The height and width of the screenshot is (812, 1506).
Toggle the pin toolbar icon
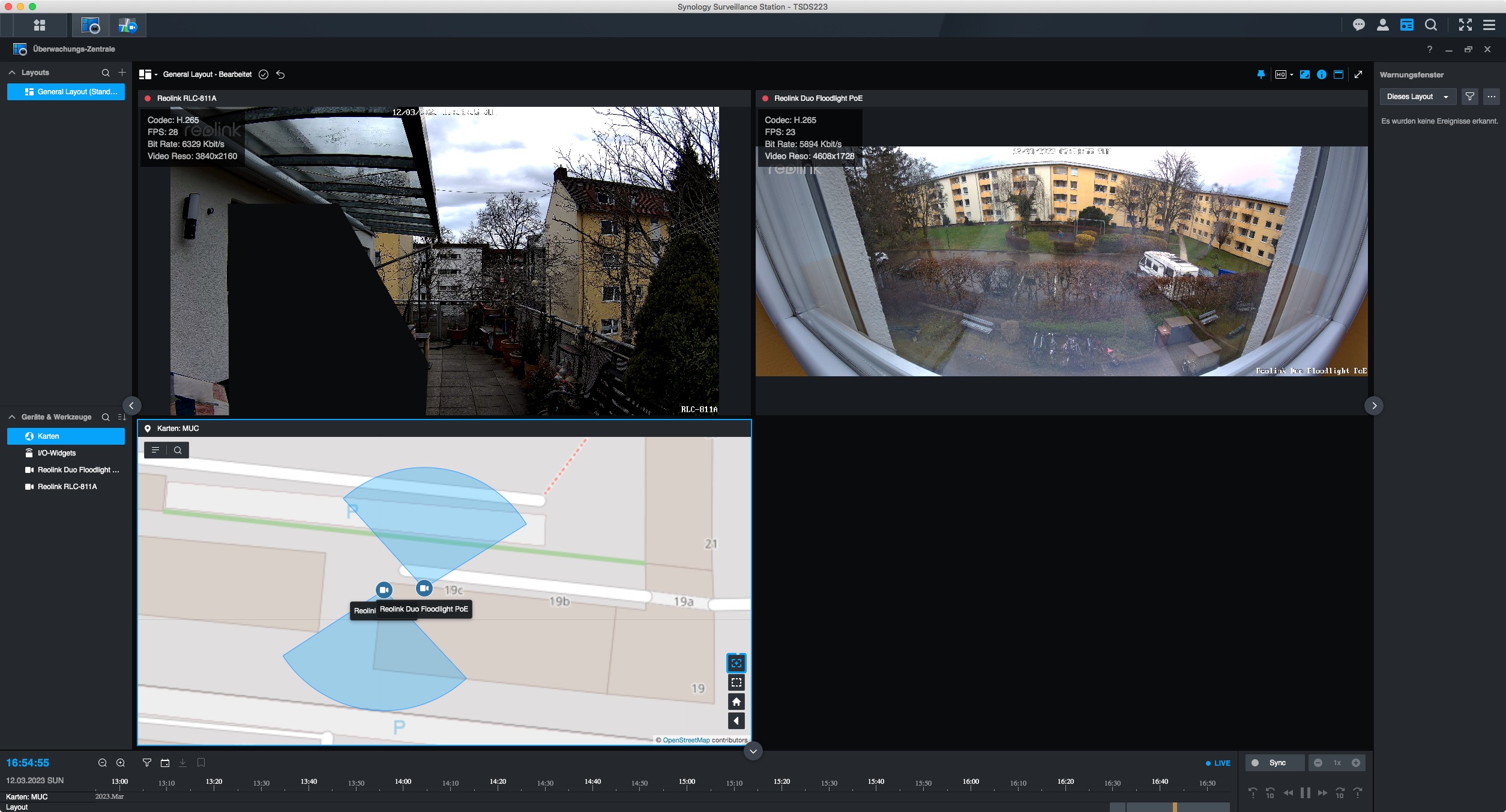click(1261, 74)
